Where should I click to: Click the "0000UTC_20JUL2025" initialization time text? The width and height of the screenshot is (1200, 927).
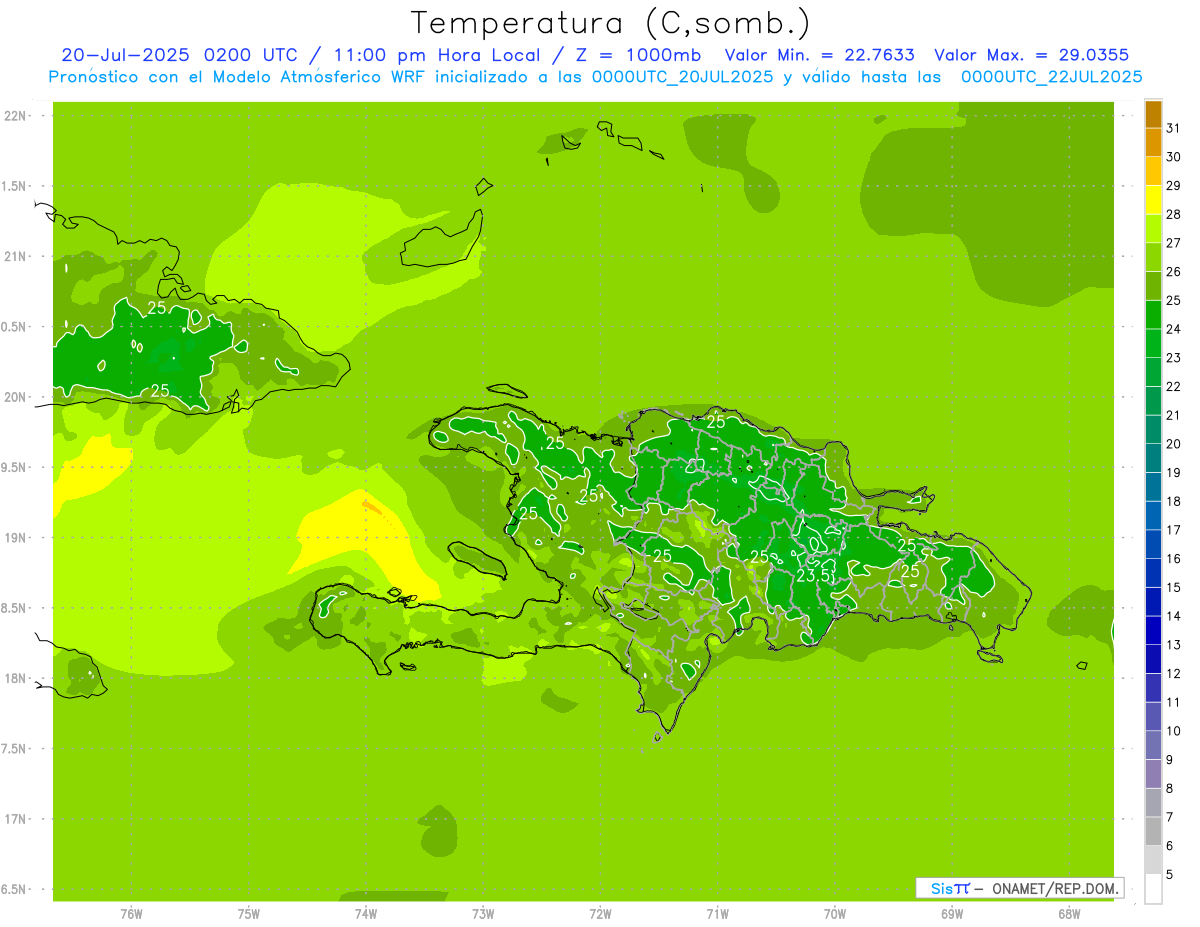pyautogui.click(x=684, y=77)
